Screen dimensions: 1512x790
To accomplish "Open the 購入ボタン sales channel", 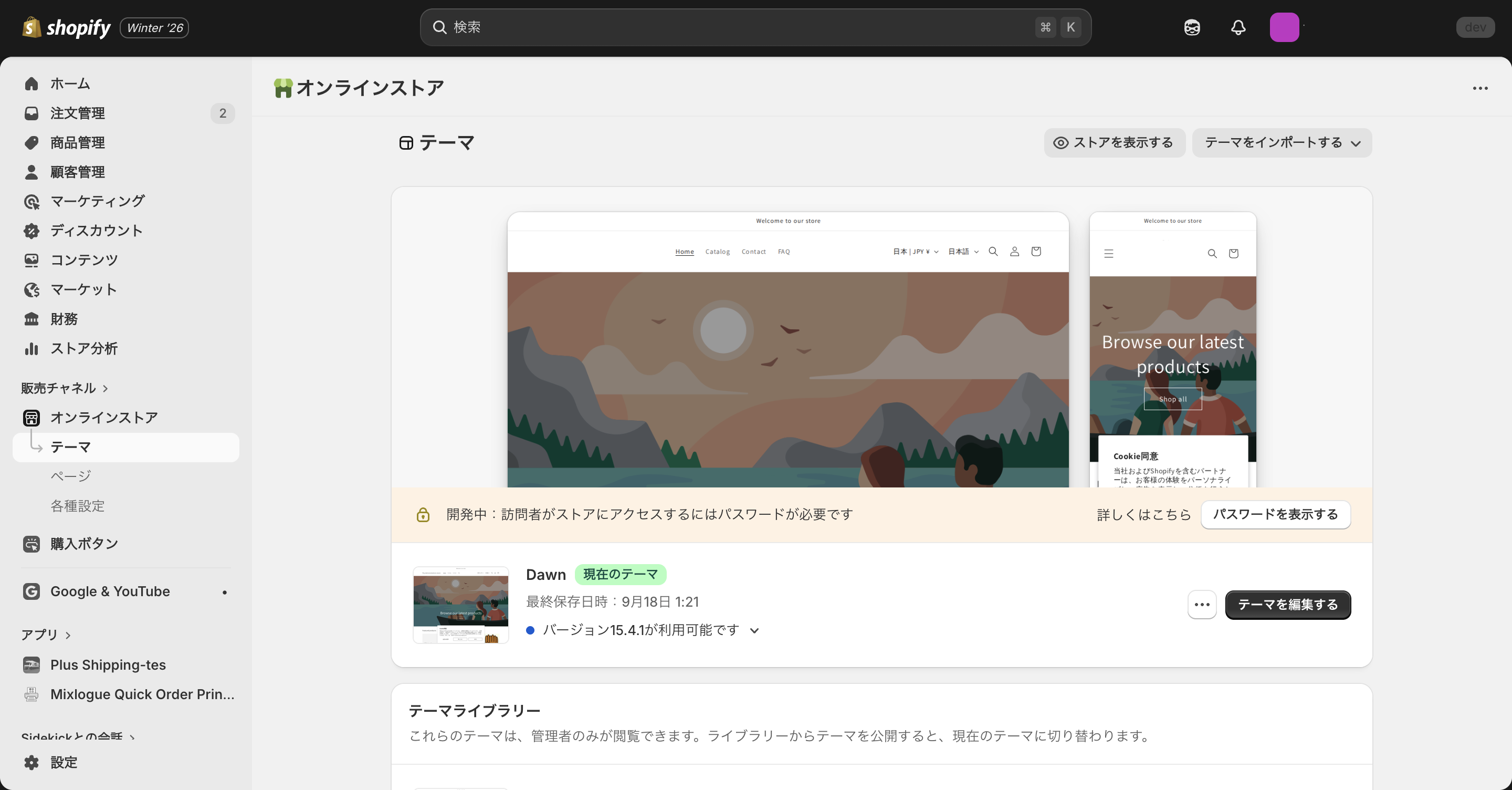I will click(83, 543).
